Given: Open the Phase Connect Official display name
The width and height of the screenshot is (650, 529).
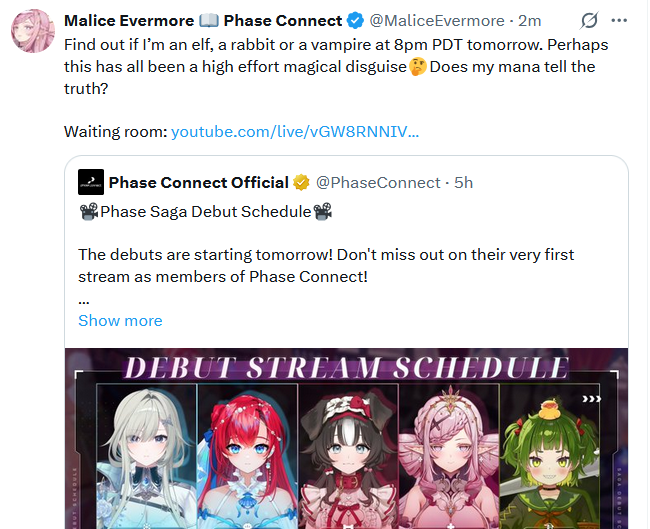Looking at the screenshot, I should [198, 182].
